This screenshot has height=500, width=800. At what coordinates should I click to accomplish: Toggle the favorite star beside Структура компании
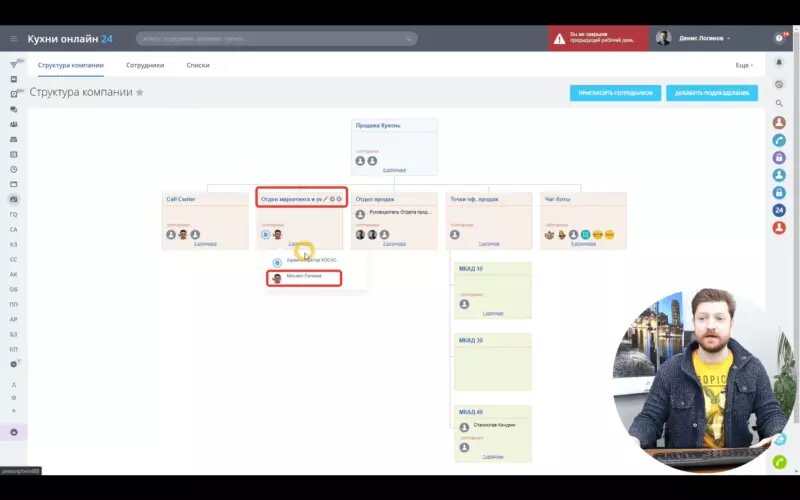(139, 92)
